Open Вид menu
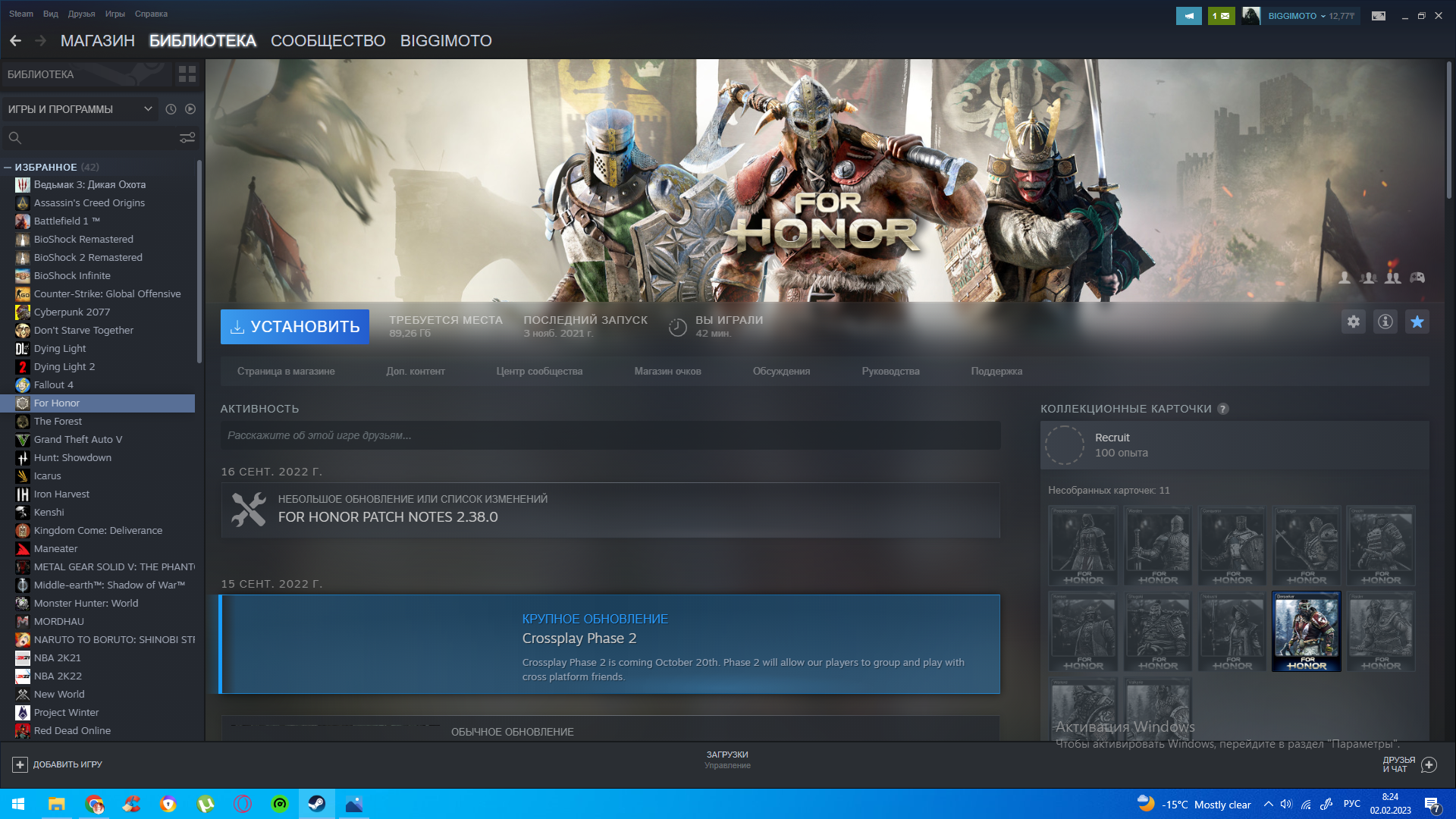This screenshot has width=1456, height=819. pyautogui.click(x=51, y=14)
